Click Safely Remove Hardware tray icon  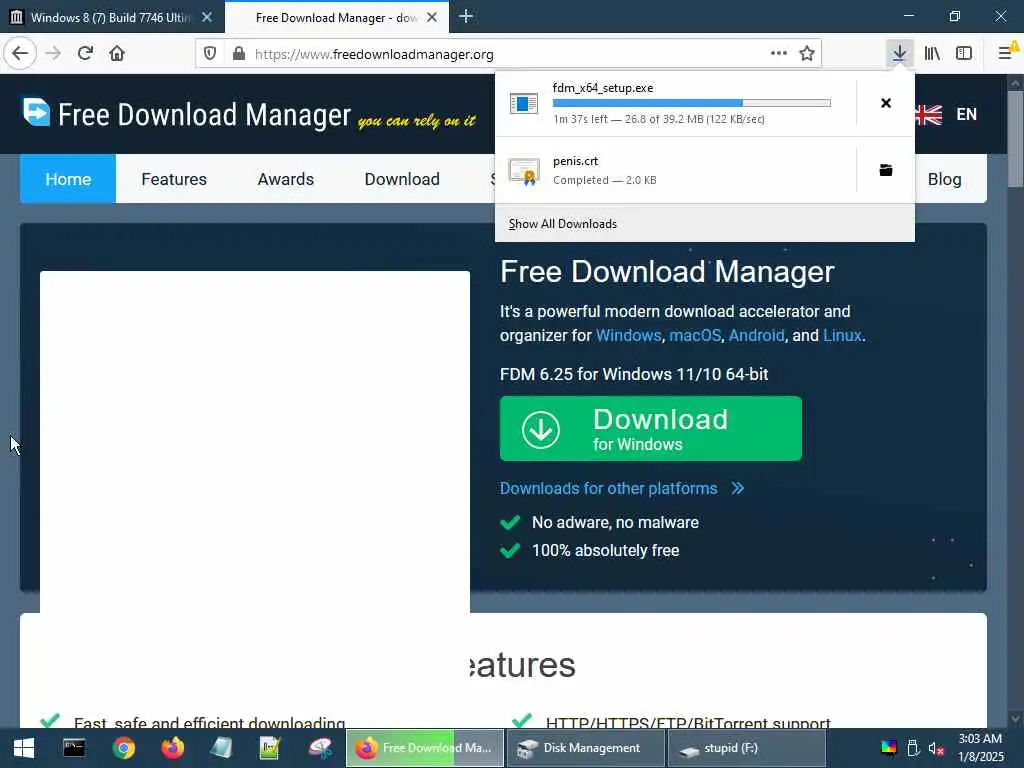point(913,748)
